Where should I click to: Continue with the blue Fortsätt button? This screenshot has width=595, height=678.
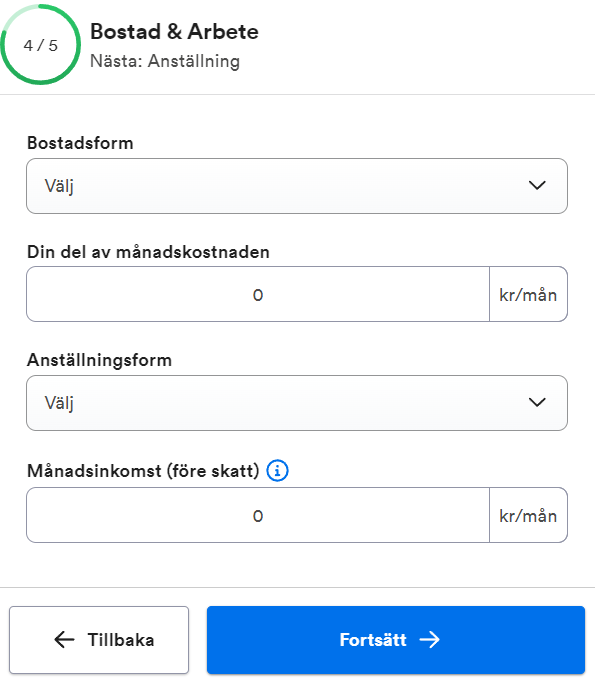(396, 640)
